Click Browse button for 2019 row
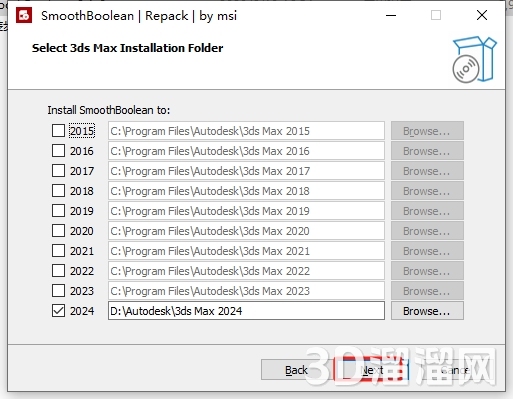The width and height of the screenshot is (513, 399). [427, 211]
